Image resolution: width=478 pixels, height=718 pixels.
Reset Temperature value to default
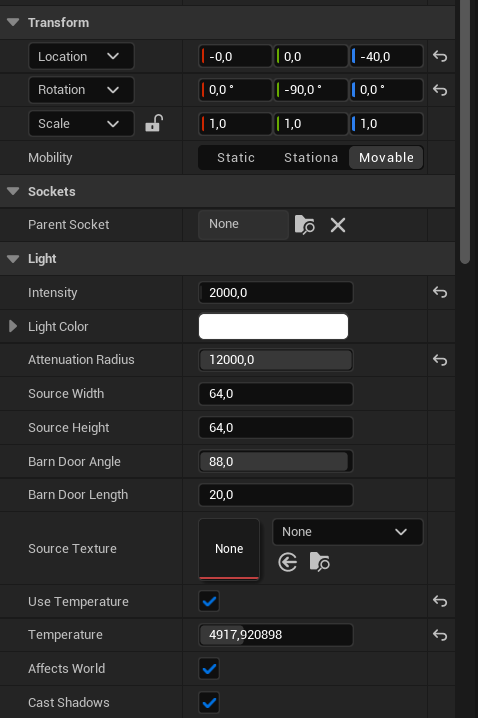coord(440,635)
